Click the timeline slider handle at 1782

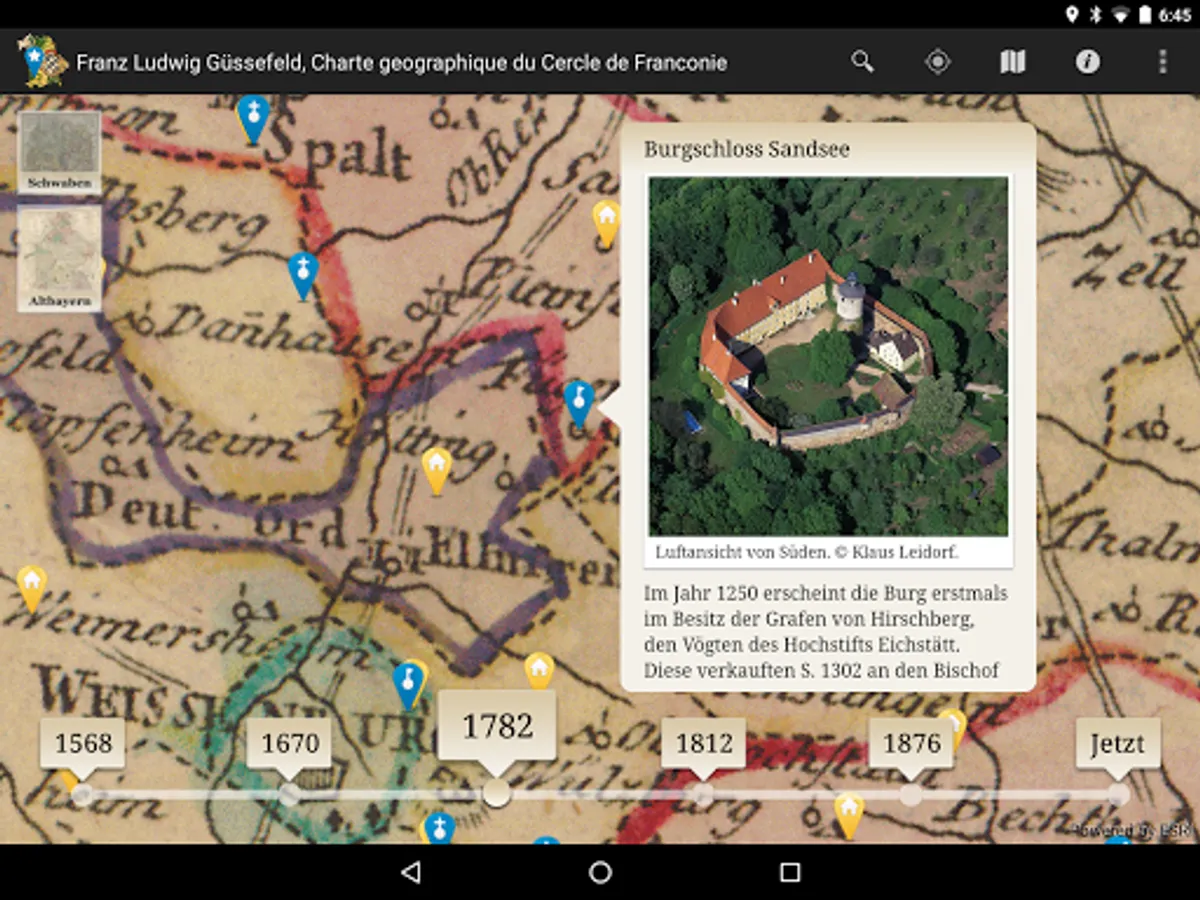[497, 795]
